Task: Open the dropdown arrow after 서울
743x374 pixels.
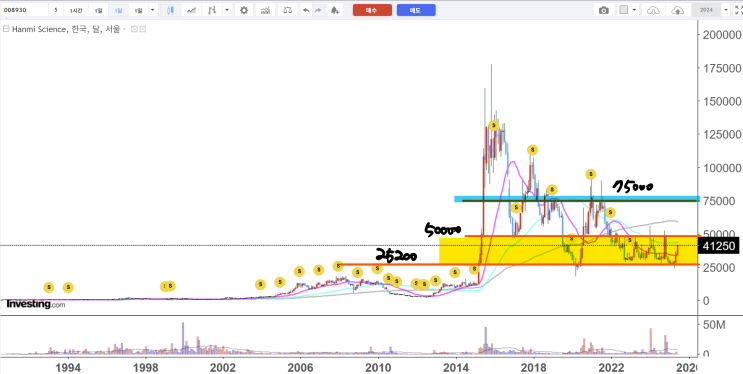Action: tap(125, 29)
